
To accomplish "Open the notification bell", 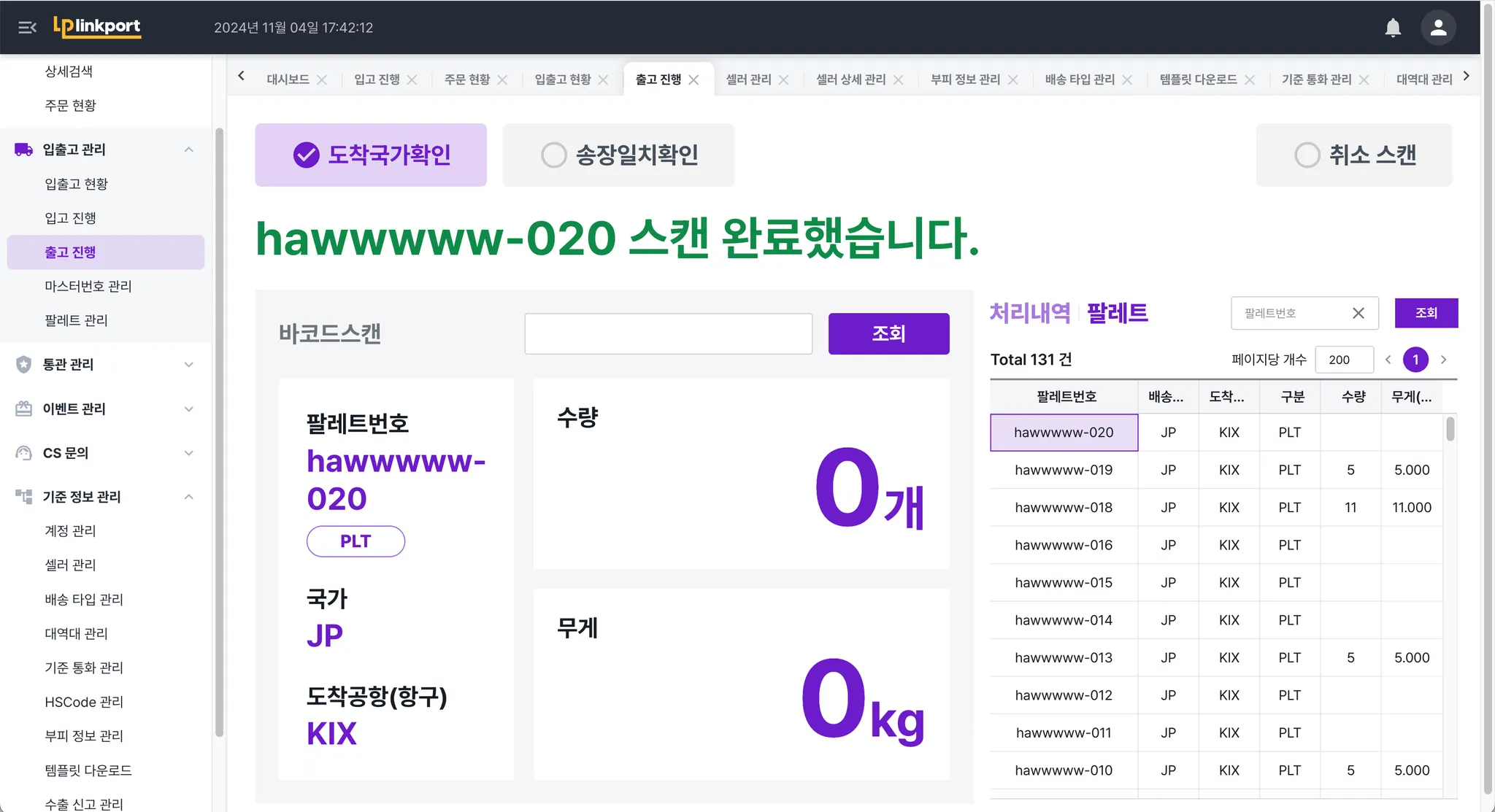I will tap(1393, 28).
